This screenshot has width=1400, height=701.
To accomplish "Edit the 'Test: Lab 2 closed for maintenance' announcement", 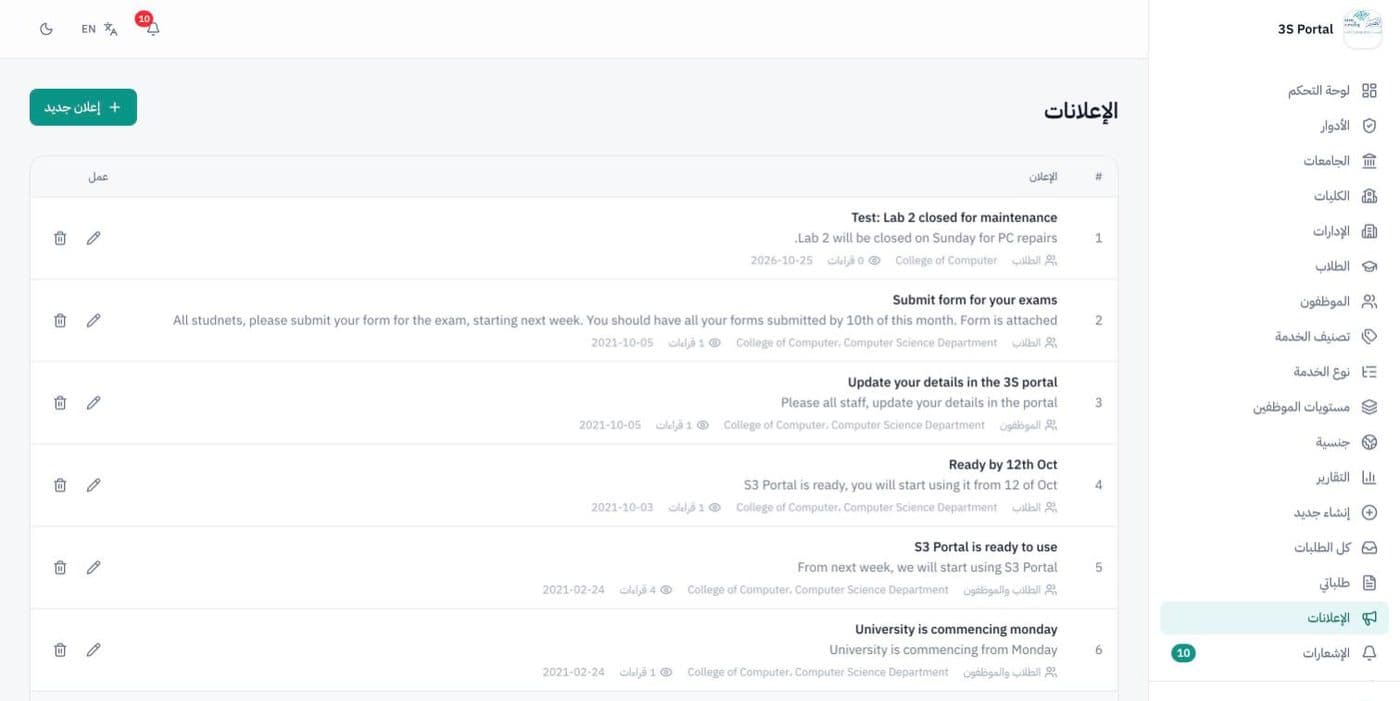I will [x=93, y=238].
